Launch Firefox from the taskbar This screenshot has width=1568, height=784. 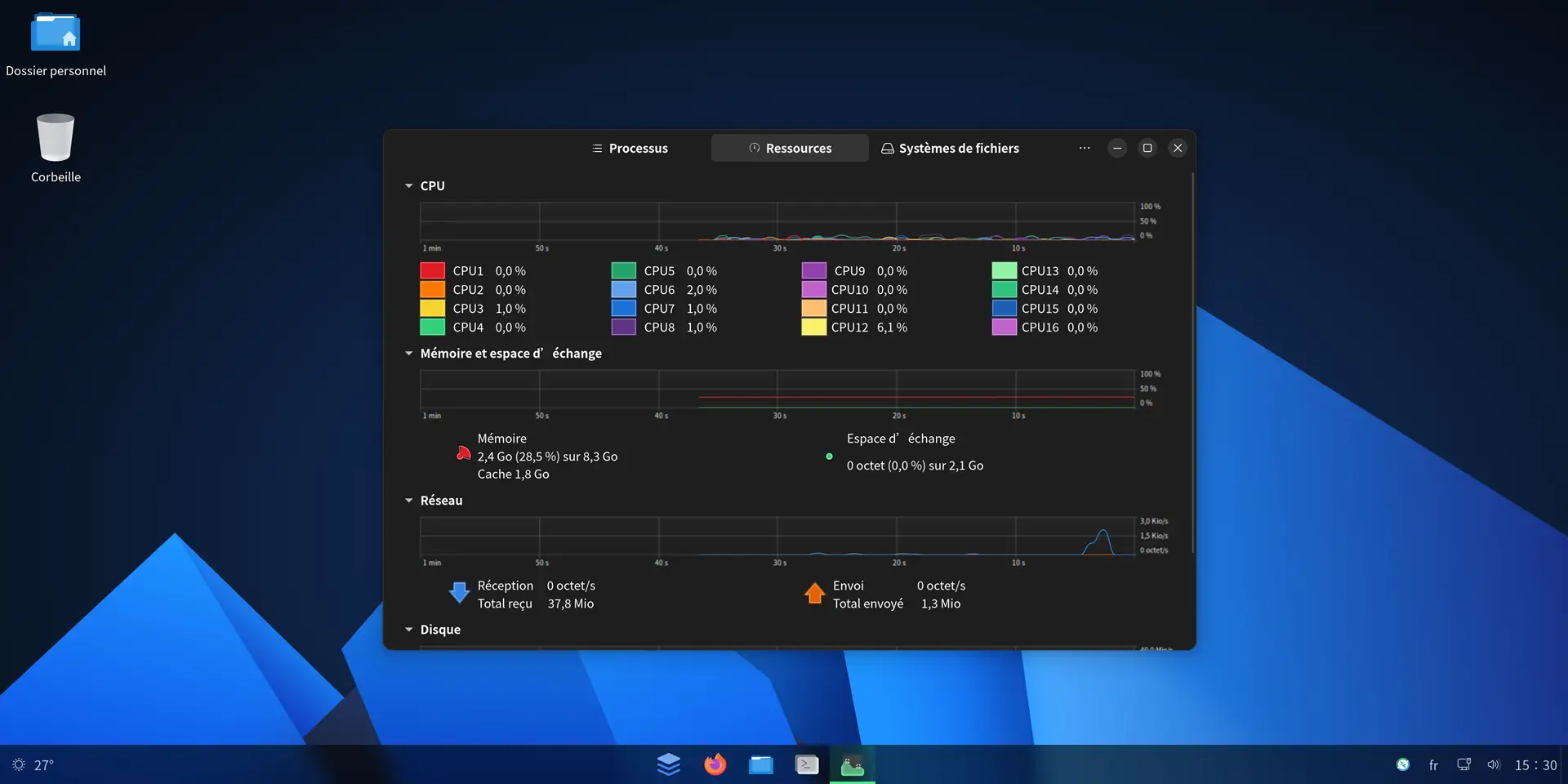[x=715, y=764]
